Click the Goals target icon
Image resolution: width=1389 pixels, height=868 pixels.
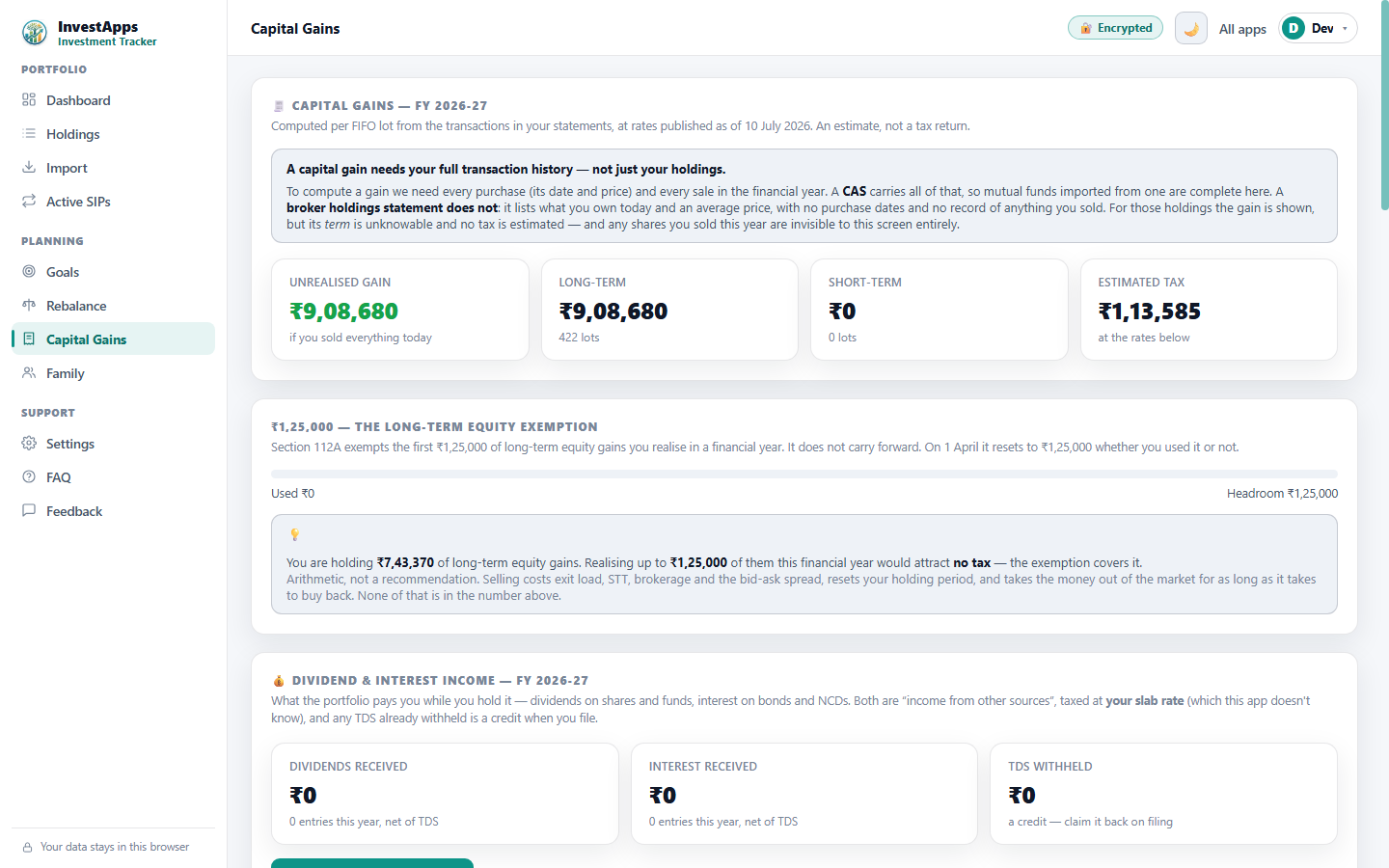pos(29,271)
